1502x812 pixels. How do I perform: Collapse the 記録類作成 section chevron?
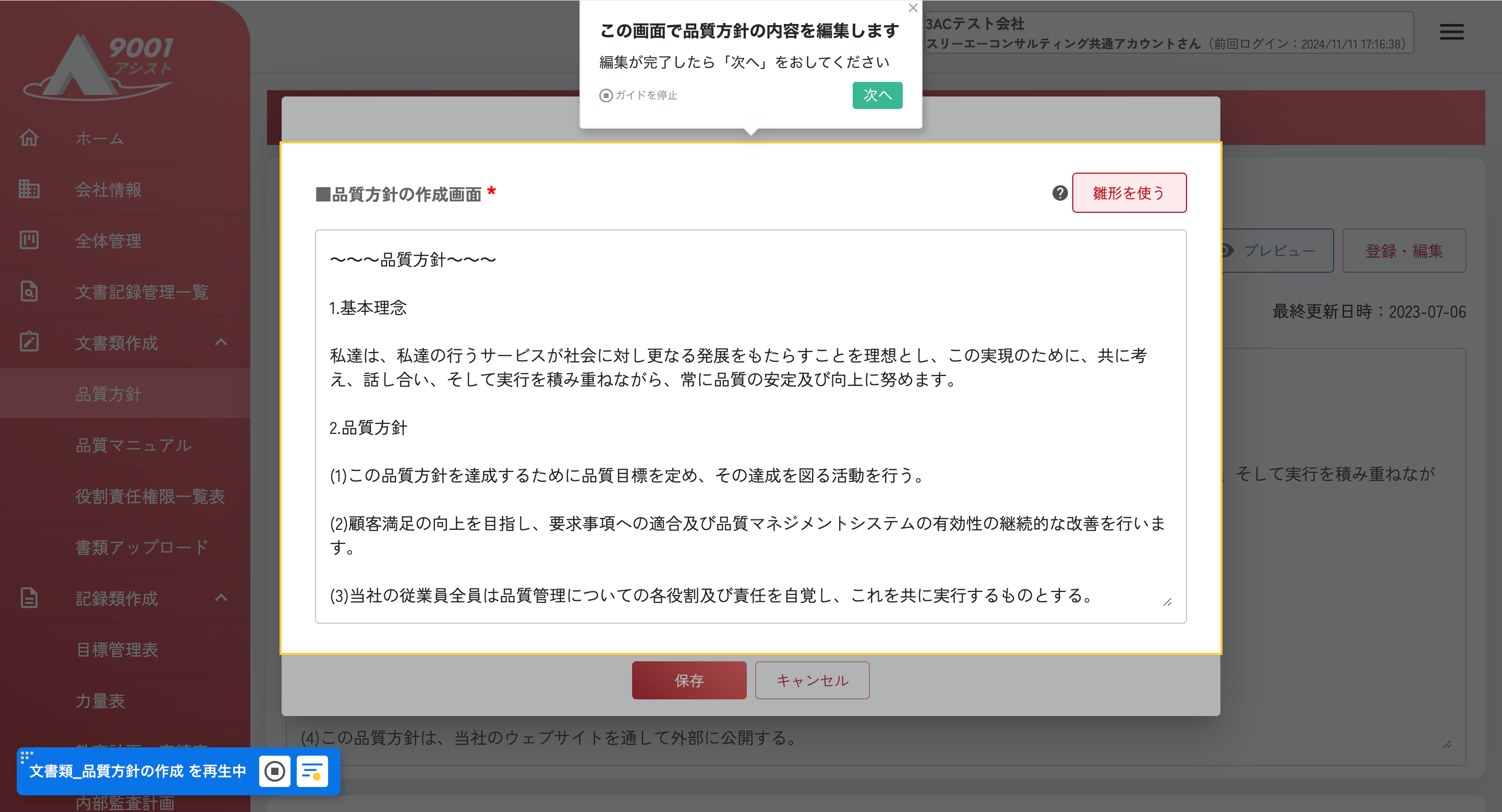click(x=221, y=598)
